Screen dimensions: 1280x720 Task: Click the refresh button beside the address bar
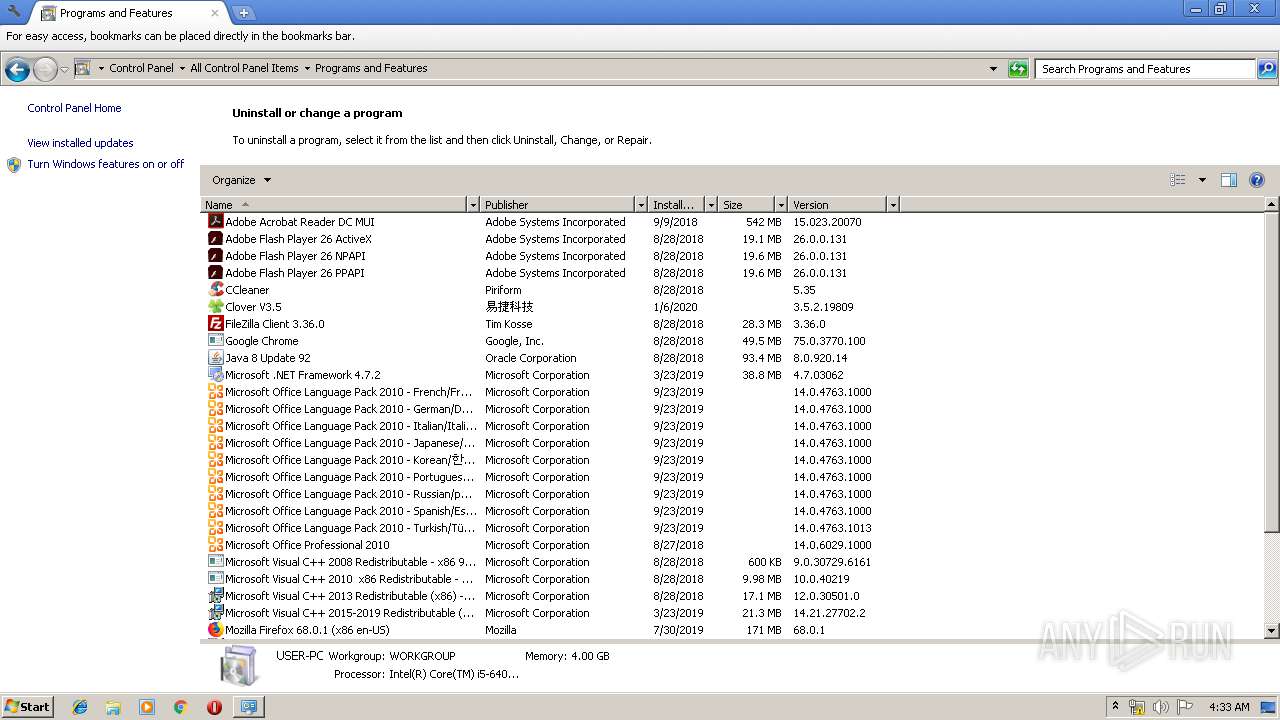pyautogui.click(x=1018, y=69)
